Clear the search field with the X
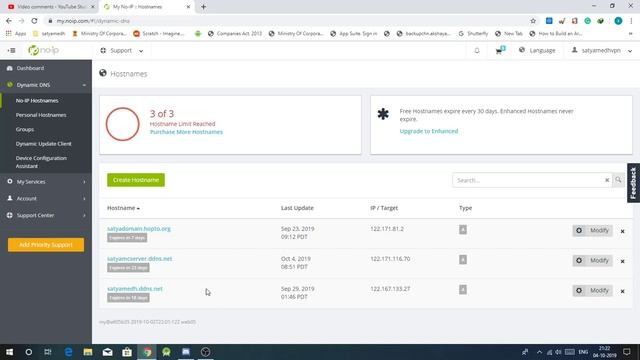 click(x=607, y=180)
